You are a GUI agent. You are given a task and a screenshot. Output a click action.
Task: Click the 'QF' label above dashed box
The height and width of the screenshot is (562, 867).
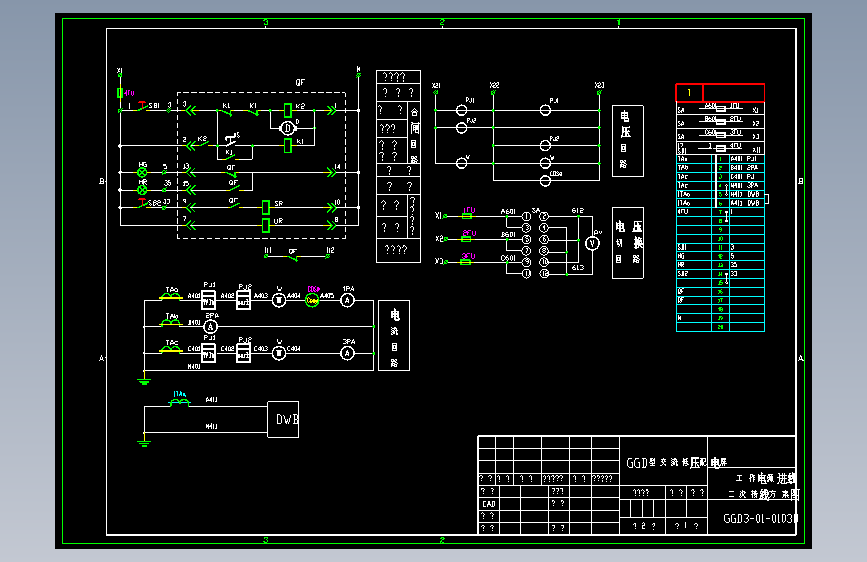click(x=300, y=82)
